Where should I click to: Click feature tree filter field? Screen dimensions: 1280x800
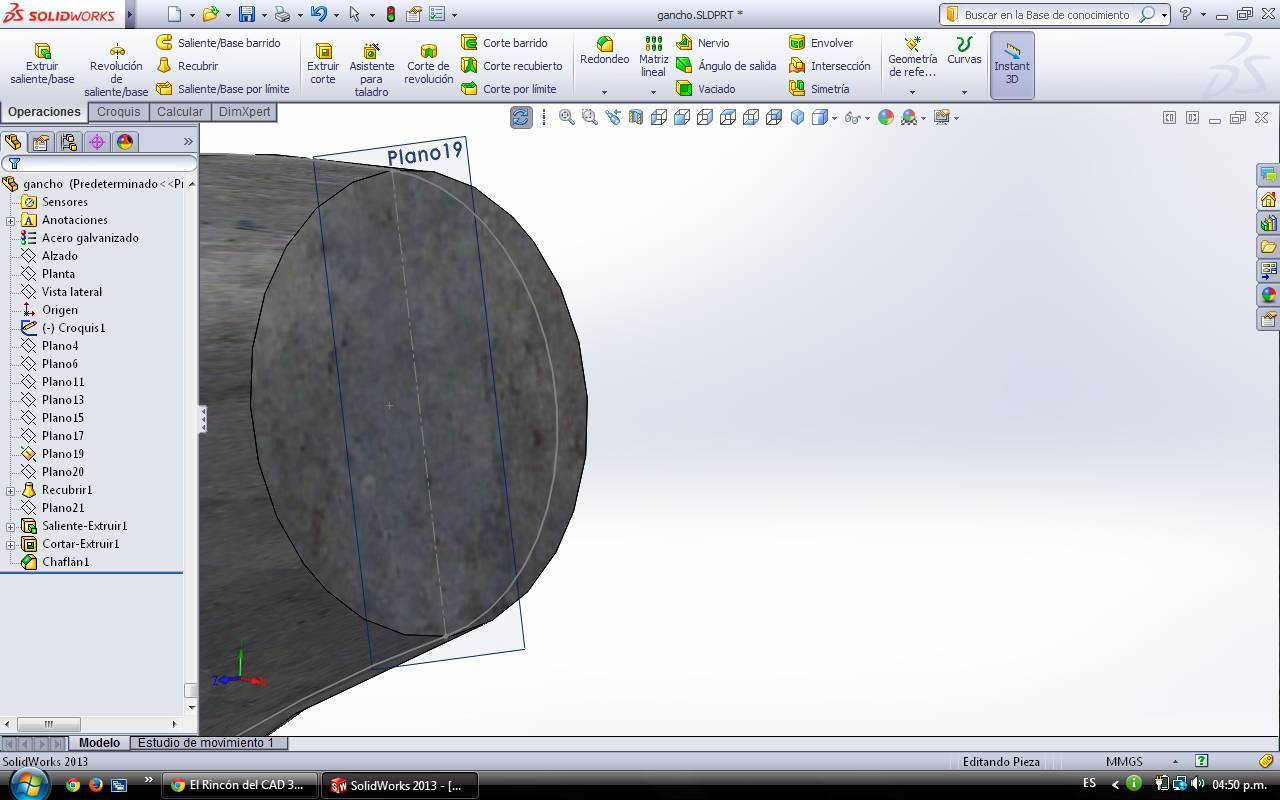tap(98, 163)
